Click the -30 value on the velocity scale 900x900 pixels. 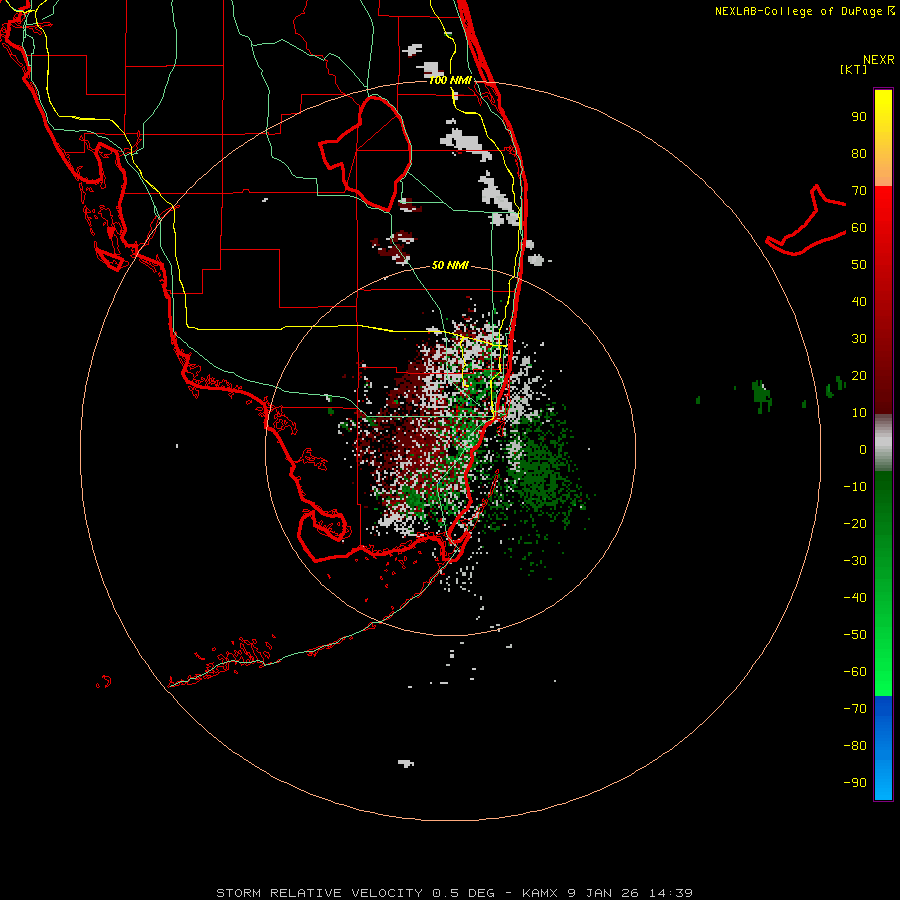pyautogui.click(x=855, y=560)
